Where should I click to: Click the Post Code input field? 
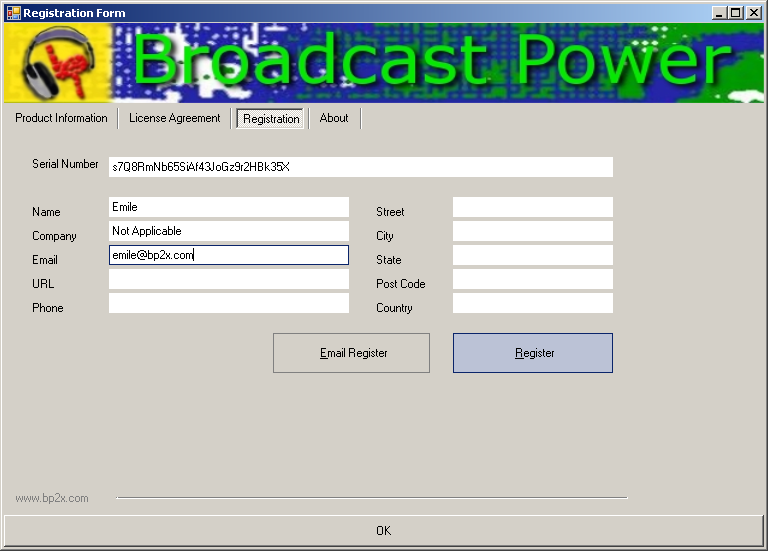(x=532, y=279)
